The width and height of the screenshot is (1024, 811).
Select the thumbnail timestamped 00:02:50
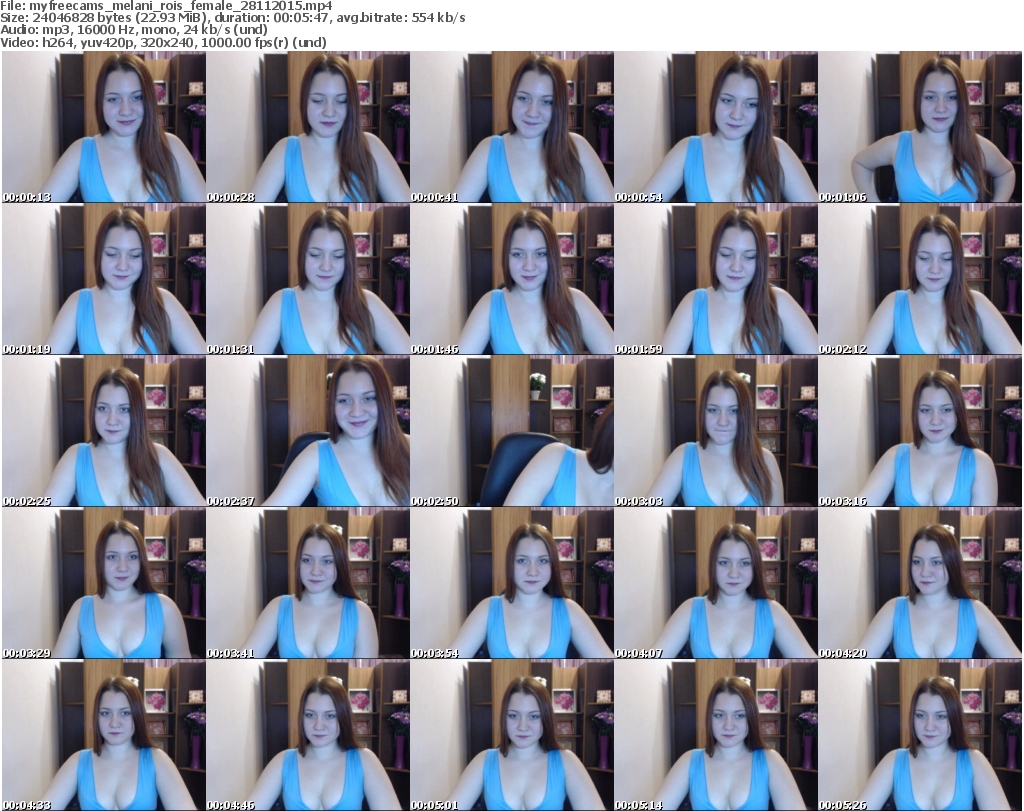pos(511,431)
